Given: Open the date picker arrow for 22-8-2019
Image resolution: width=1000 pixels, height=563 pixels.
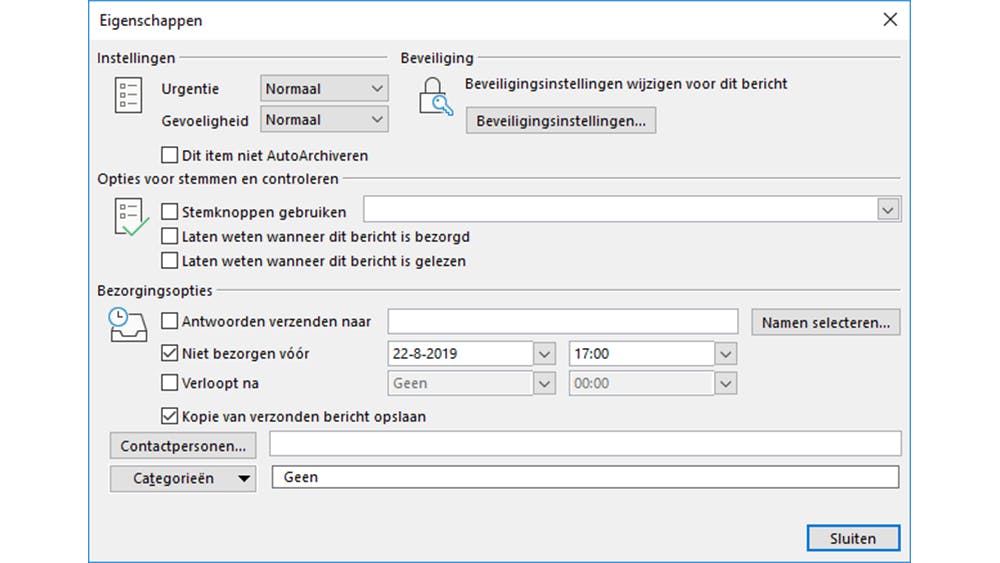Looking at the screenshot, I should (x=544, y=353).
